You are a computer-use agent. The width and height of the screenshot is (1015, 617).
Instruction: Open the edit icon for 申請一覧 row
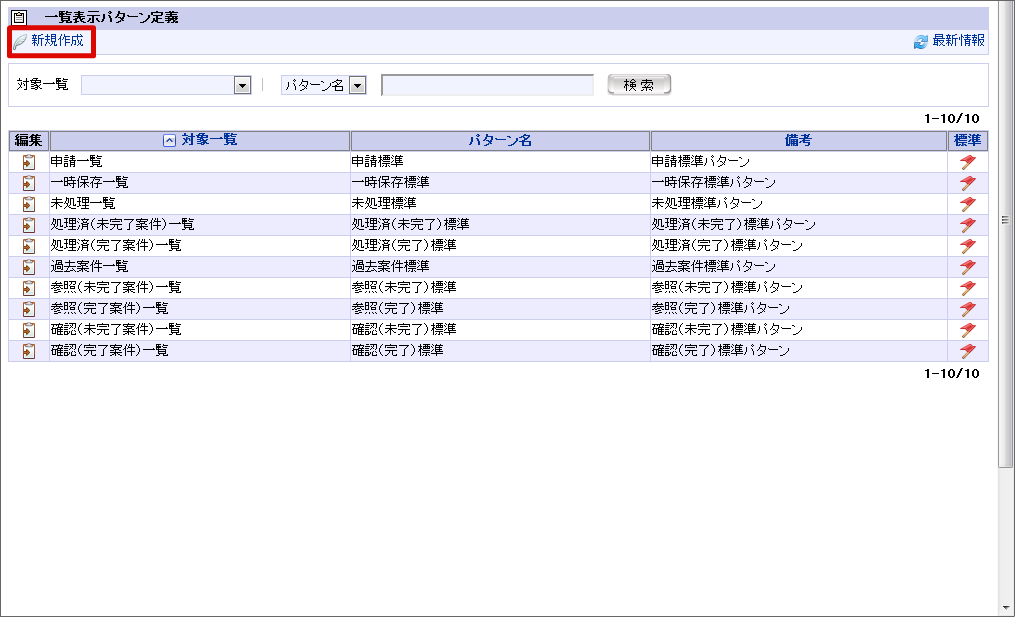pos(27,161)
